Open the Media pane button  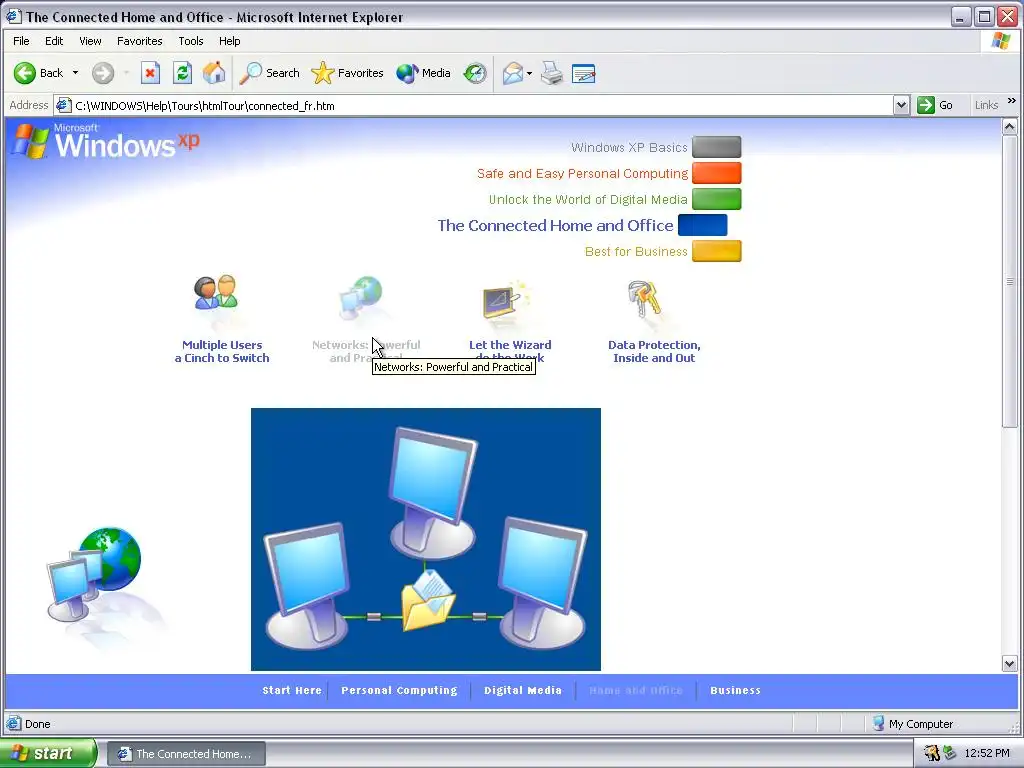(423, 73)
